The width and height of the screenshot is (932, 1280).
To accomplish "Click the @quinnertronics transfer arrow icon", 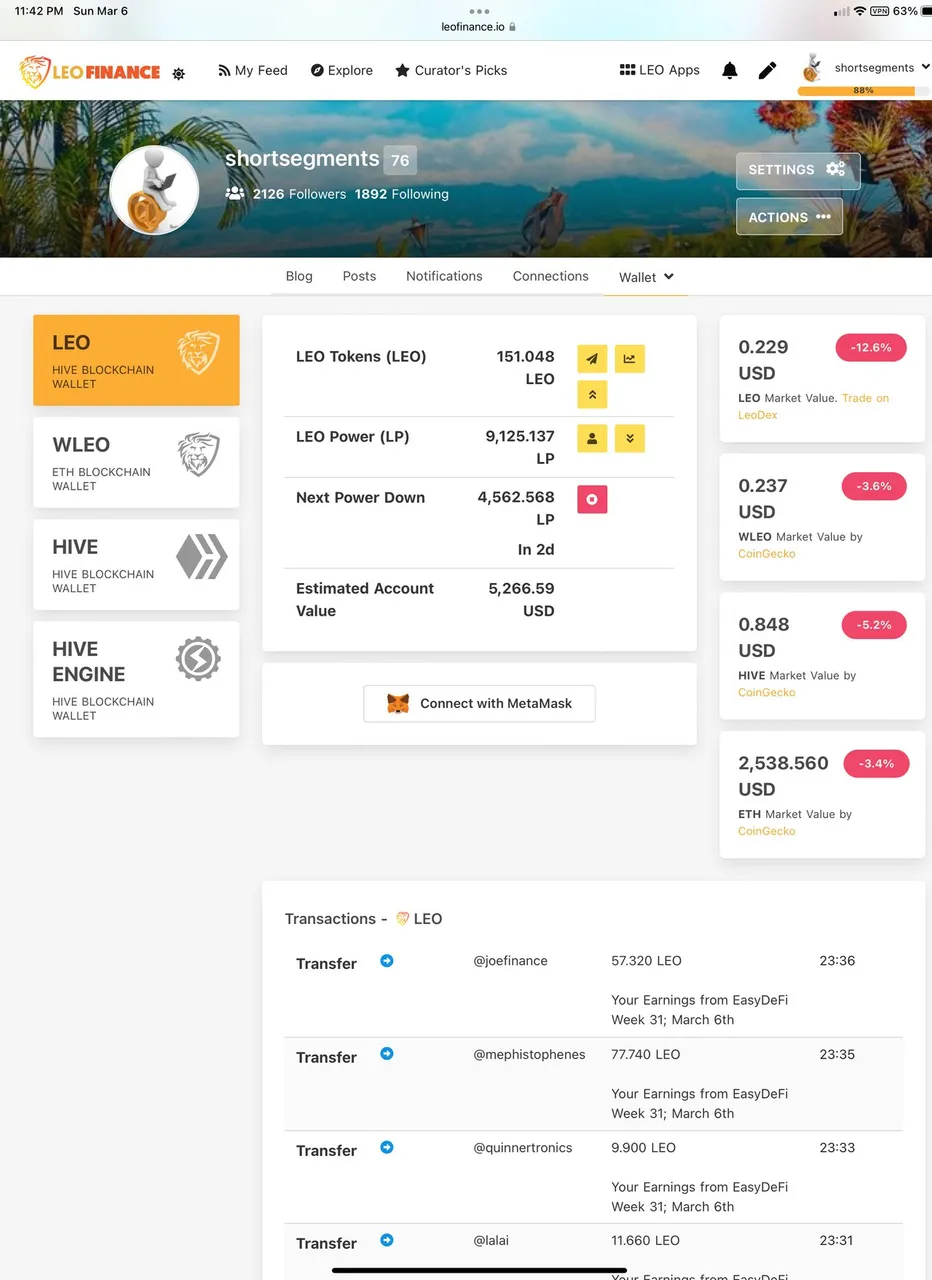I will (387, 1147).
